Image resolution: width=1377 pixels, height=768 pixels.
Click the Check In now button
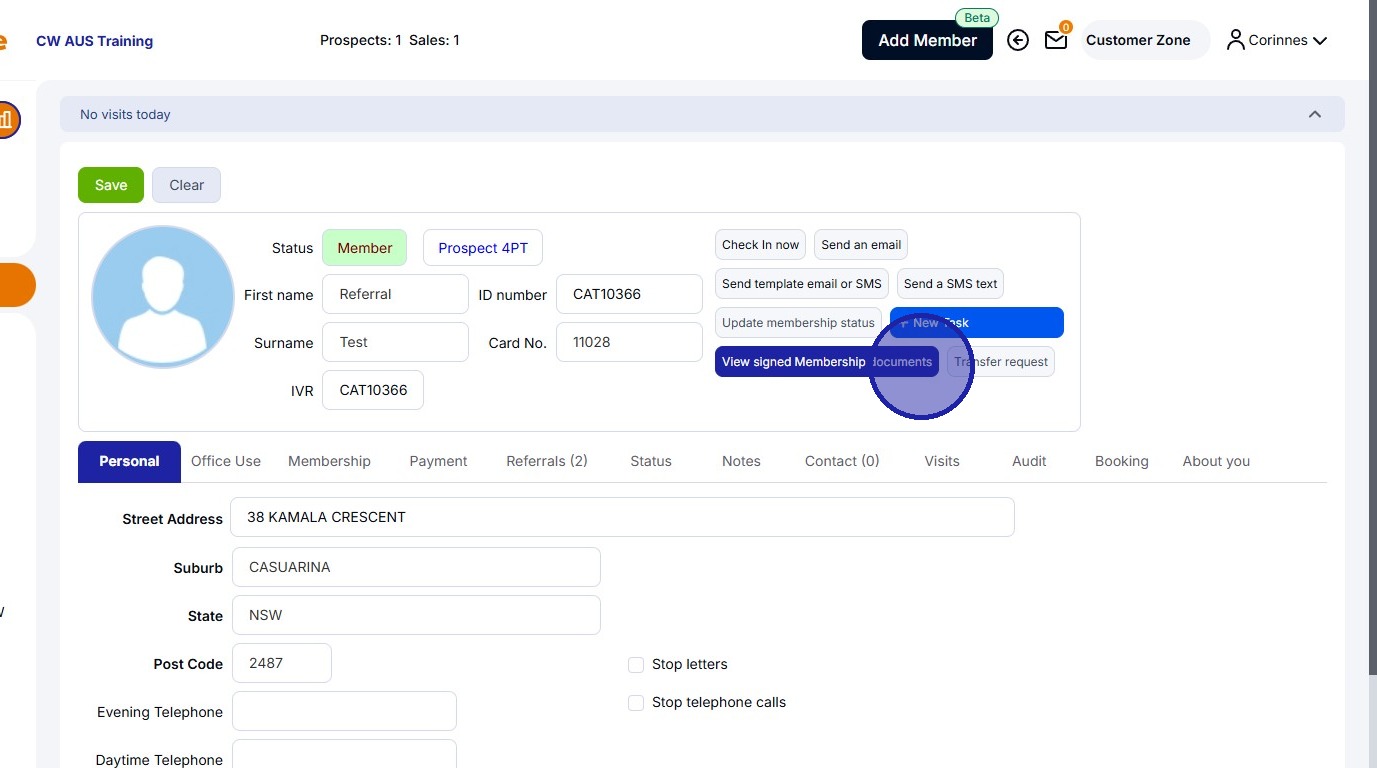click(761, 245)
